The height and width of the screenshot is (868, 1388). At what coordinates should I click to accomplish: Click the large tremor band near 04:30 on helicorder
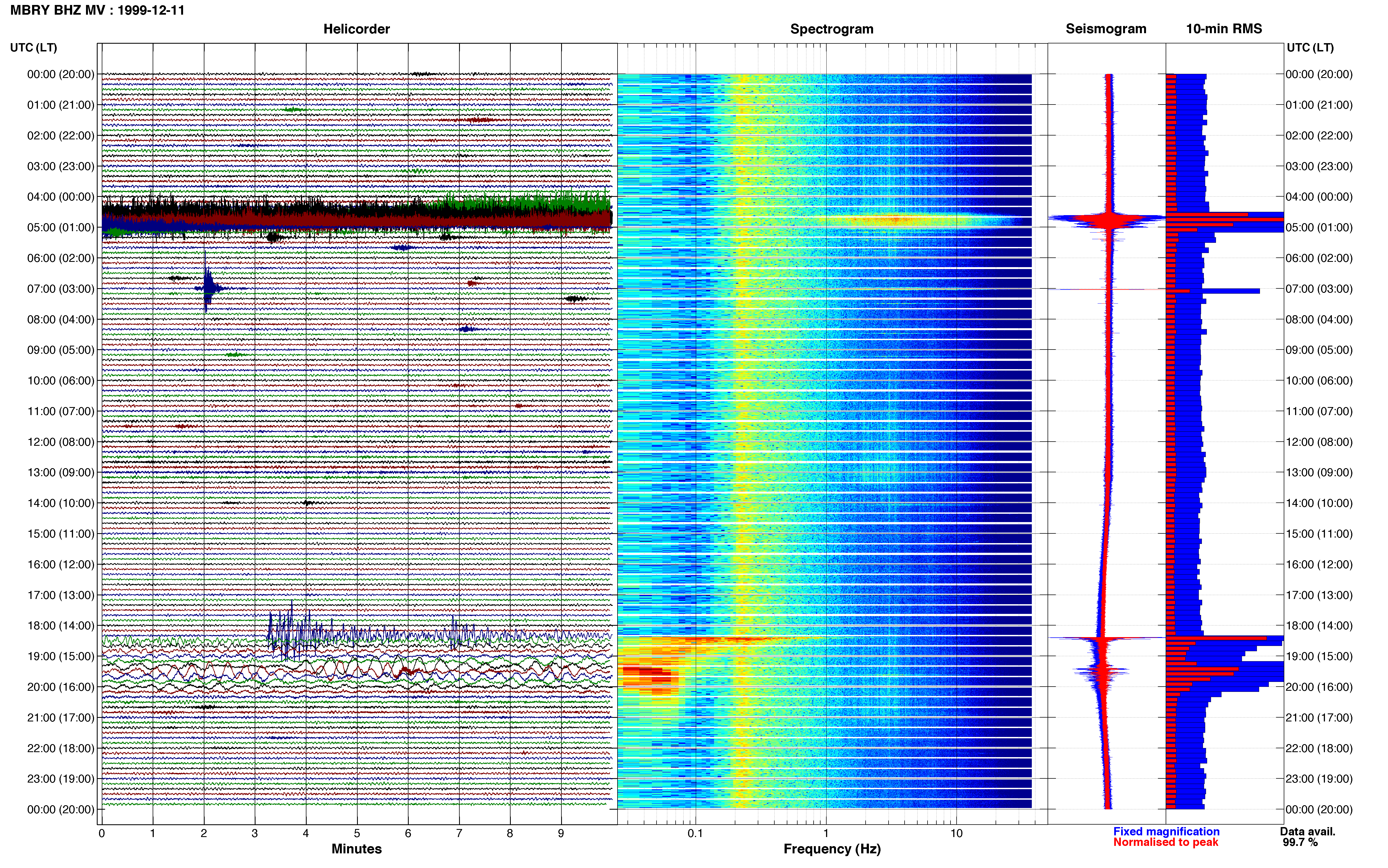point(356,215)
